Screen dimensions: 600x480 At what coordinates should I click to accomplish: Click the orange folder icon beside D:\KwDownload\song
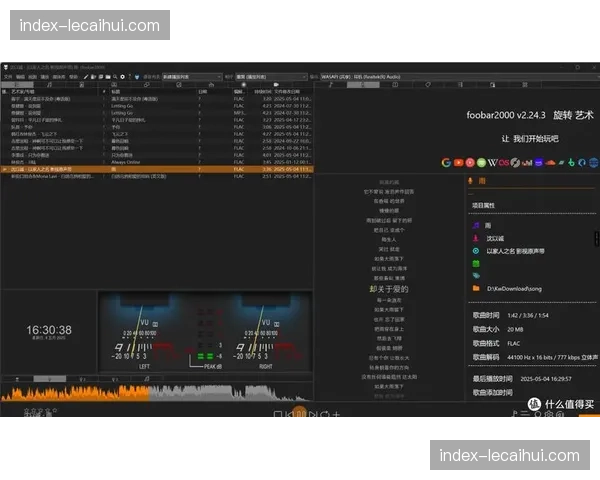pyautogui.click(x=477, y=288)
